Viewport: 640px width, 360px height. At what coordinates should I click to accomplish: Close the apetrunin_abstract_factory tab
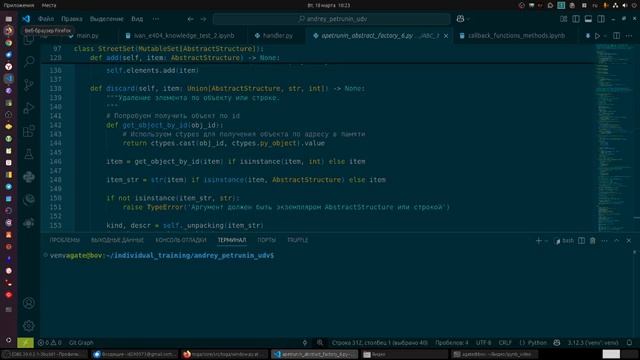tap(446, 36)
